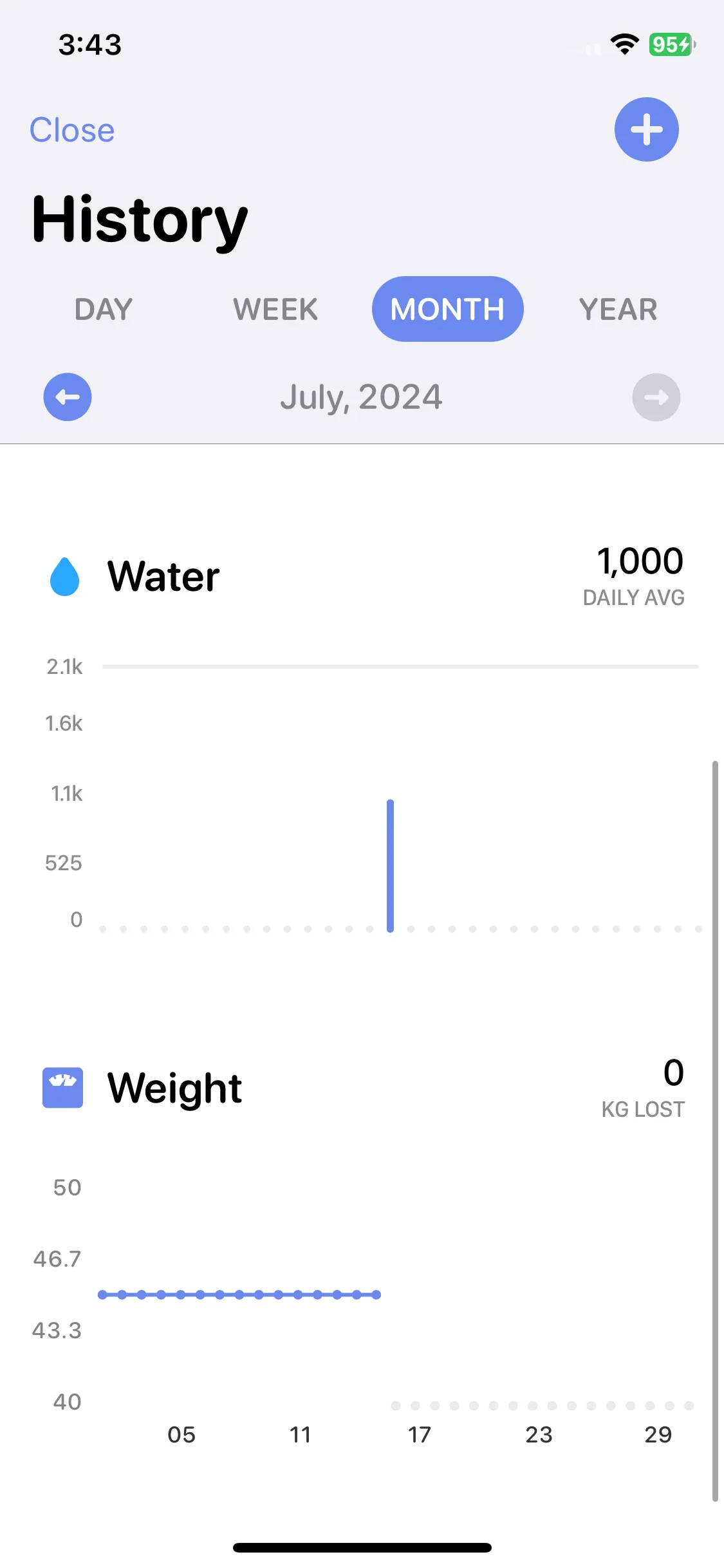
Task: Switch to the WEEK view
Action: pyautogui.click(x=275, y=309)
